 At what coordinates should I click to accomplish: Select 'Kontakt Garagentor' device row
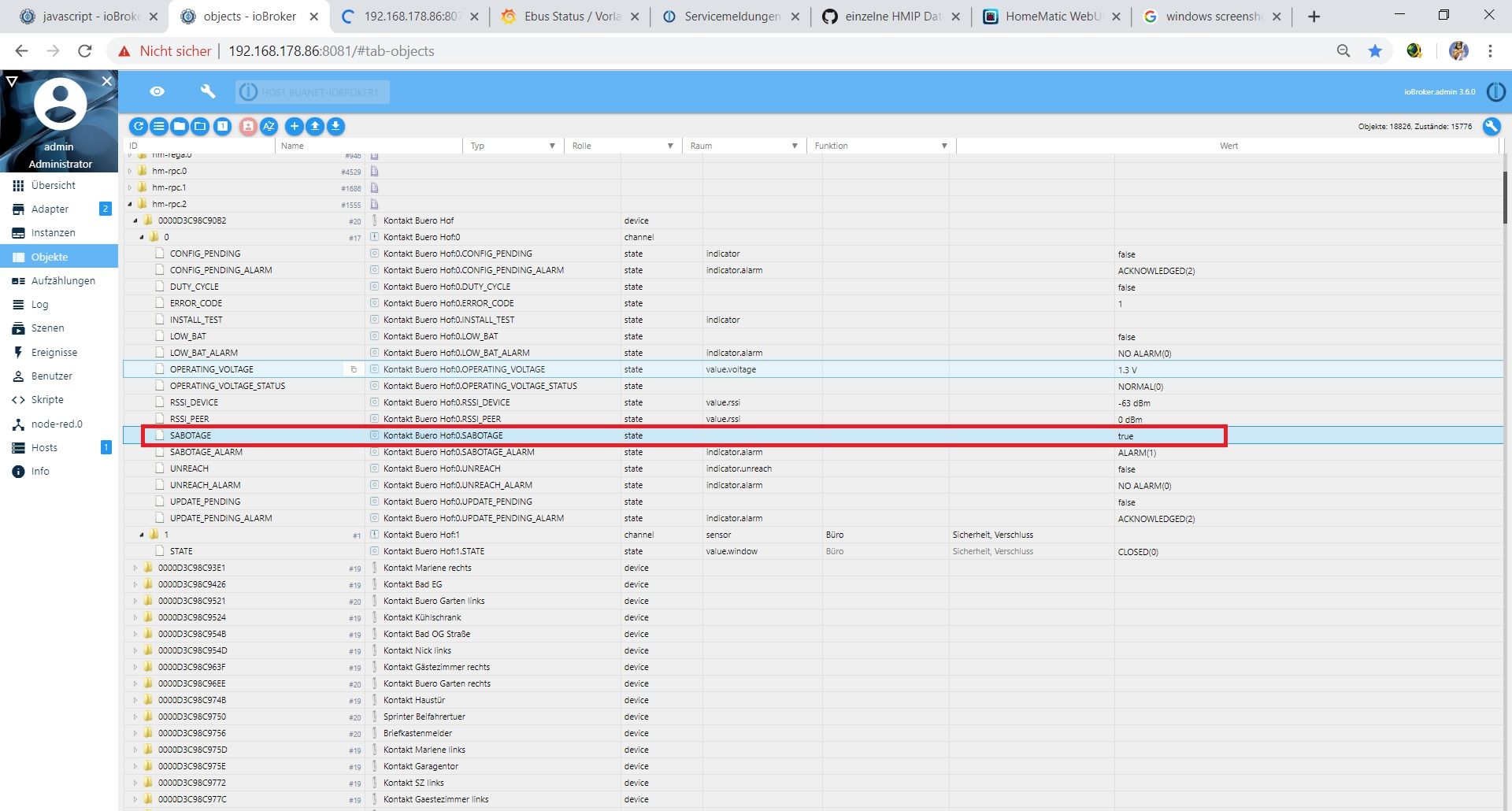tap(813, 766)
